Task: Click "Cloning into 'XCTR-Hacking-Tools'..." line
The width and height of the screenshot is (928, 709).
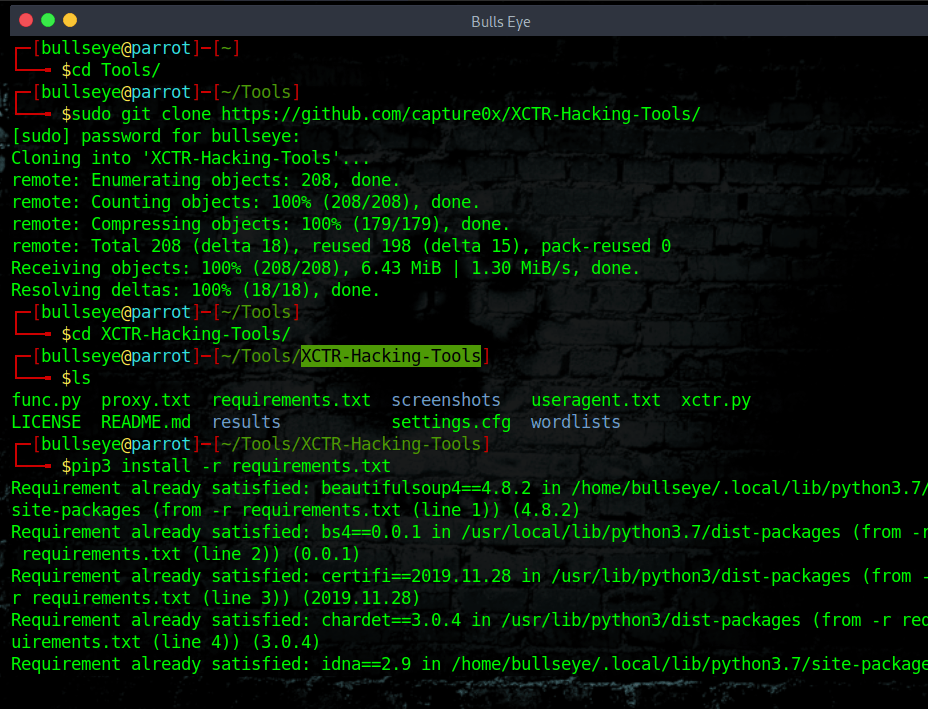Action: pos(190,158)
